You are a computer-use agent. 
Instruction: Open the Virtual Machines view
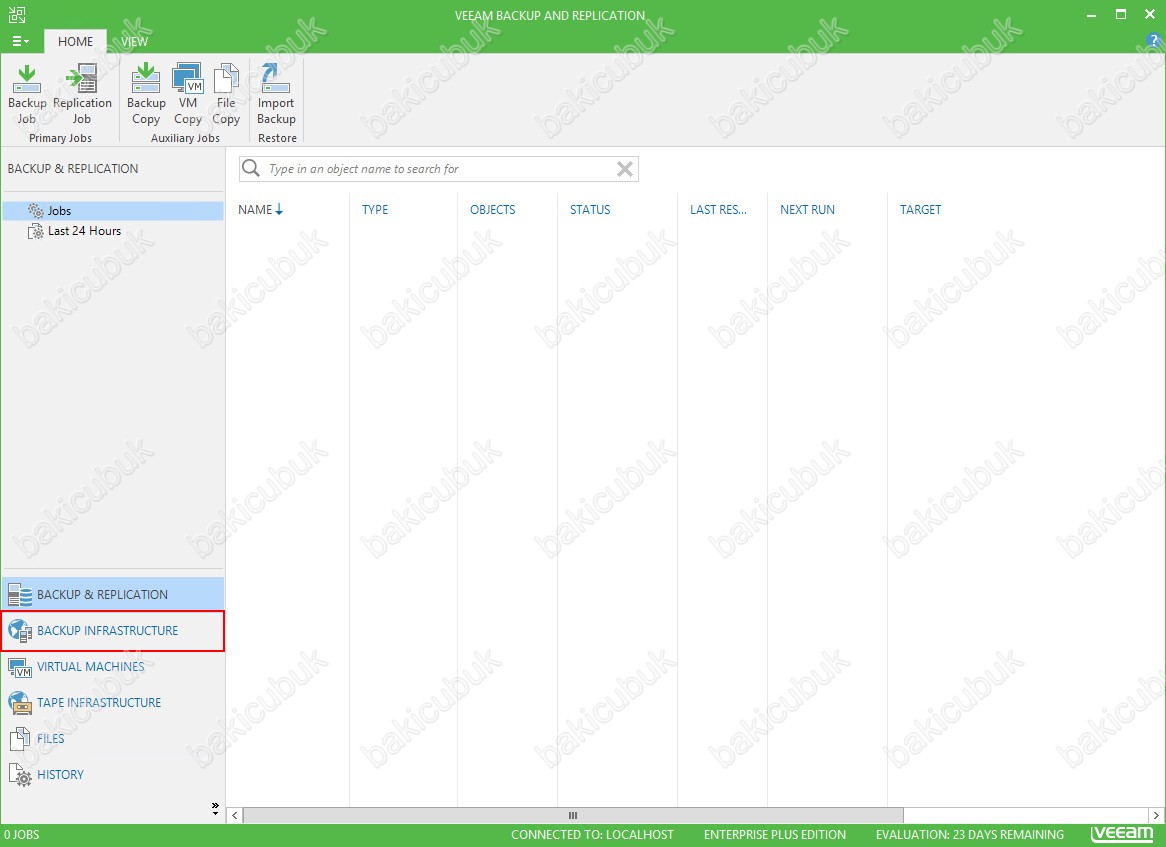[113, 667]
